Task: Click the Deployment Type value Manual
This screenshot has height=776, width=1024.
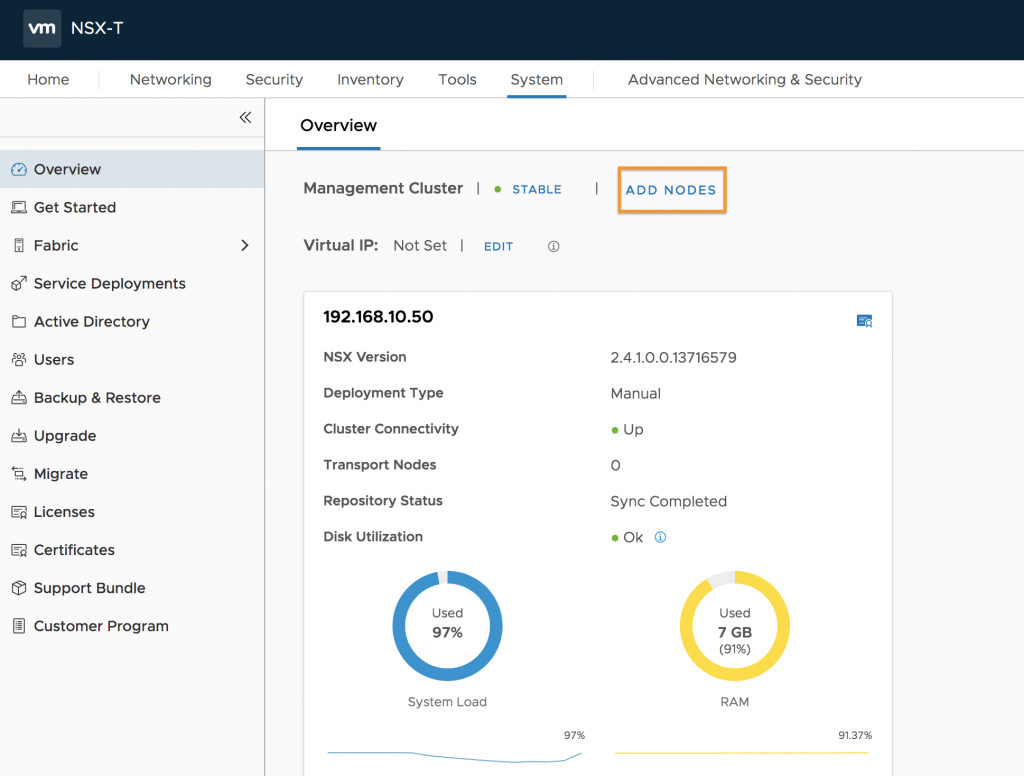Action: click(635, 393)
